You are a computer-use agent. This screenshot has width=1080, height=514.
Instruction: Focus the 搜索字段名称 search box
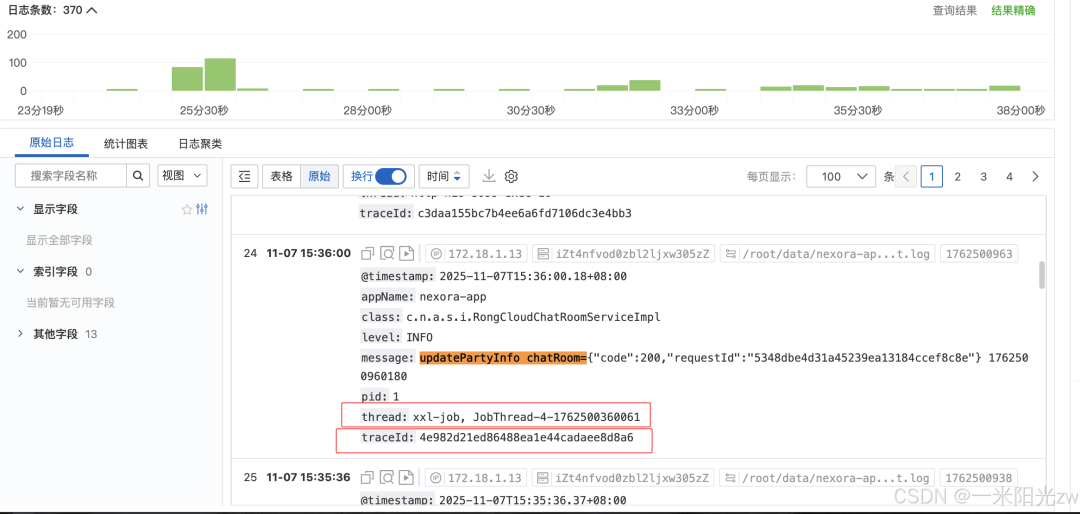71,176
